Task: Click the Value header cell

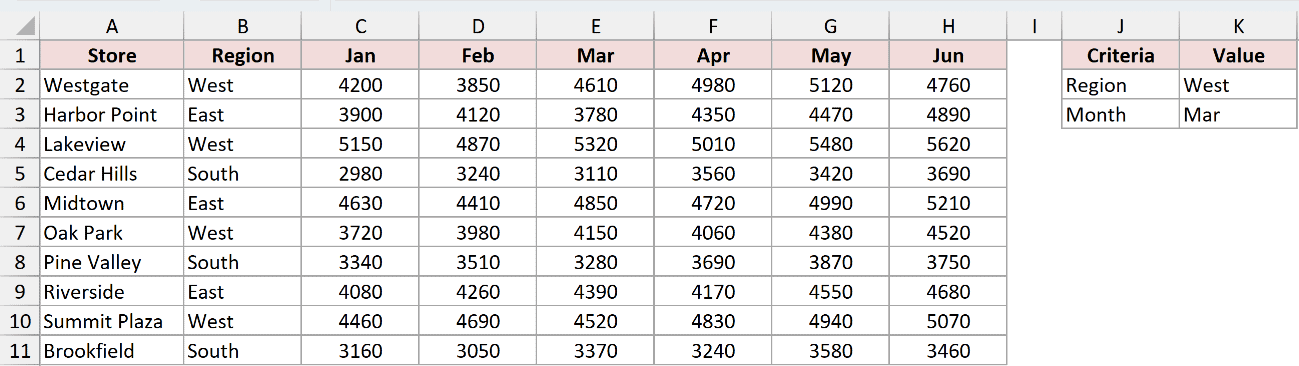Action: click(1238, 56)
